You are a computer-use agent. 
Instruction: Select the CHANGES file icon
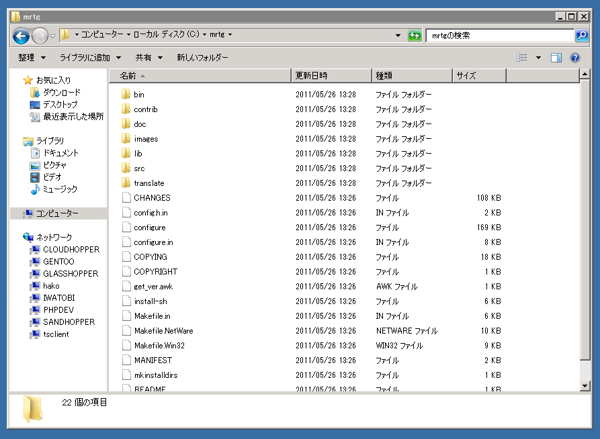click(x=126, y=197)
